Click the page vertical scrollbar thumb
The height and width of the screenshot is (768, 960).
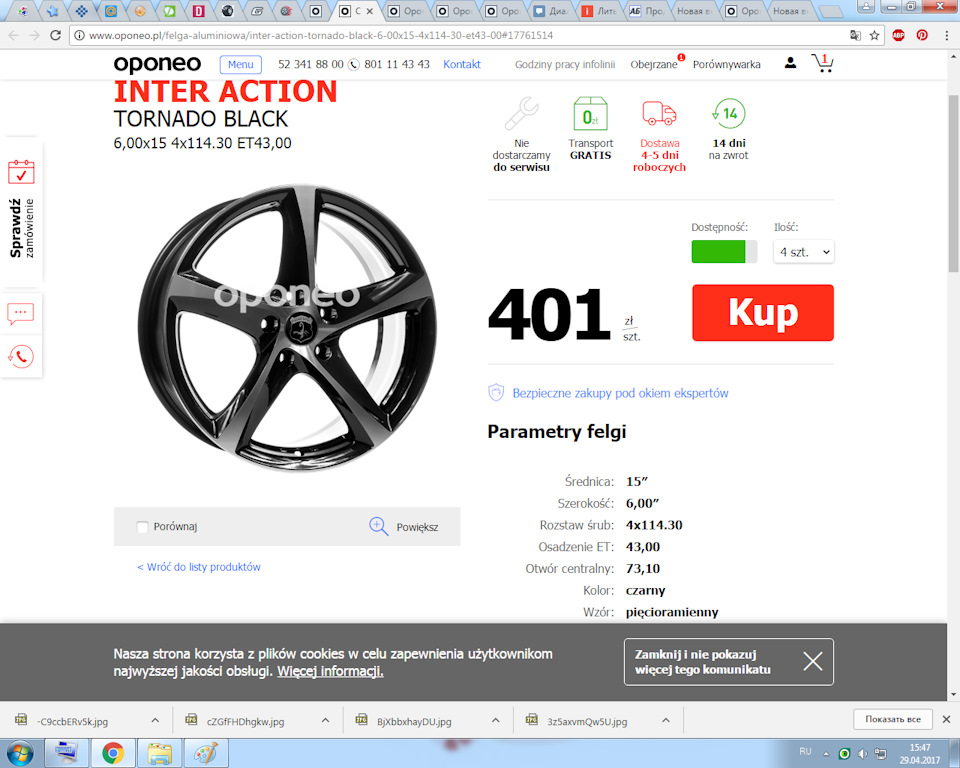[x=953, y=184]
